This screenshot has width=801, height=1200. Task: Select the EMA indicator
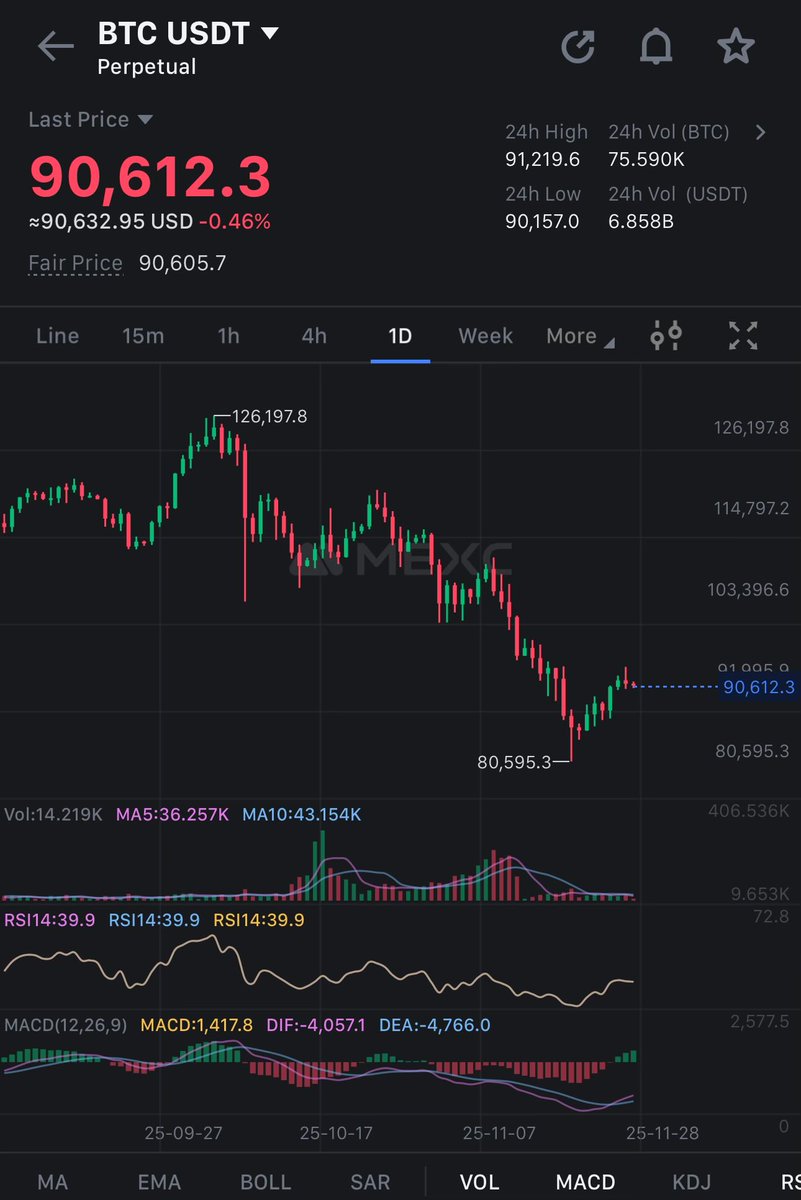click(x=158, y=1181)
